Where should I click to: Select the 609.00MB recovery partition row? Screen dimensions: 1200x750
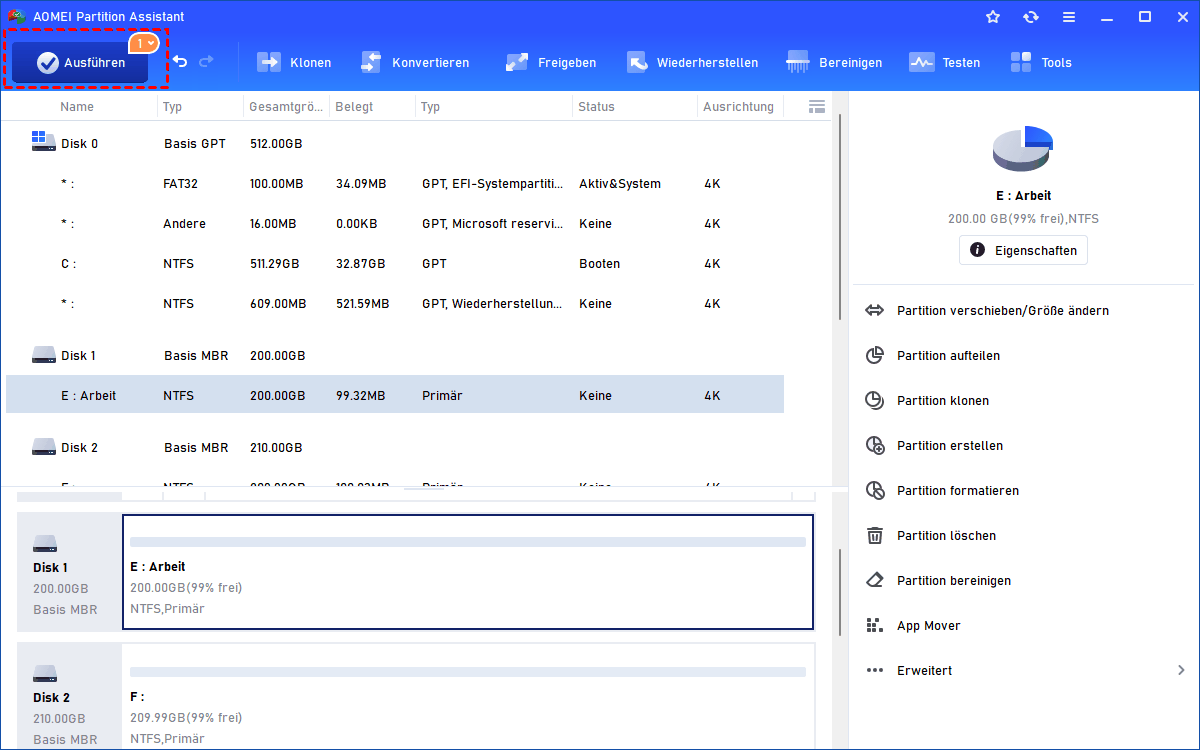(395, 303)
